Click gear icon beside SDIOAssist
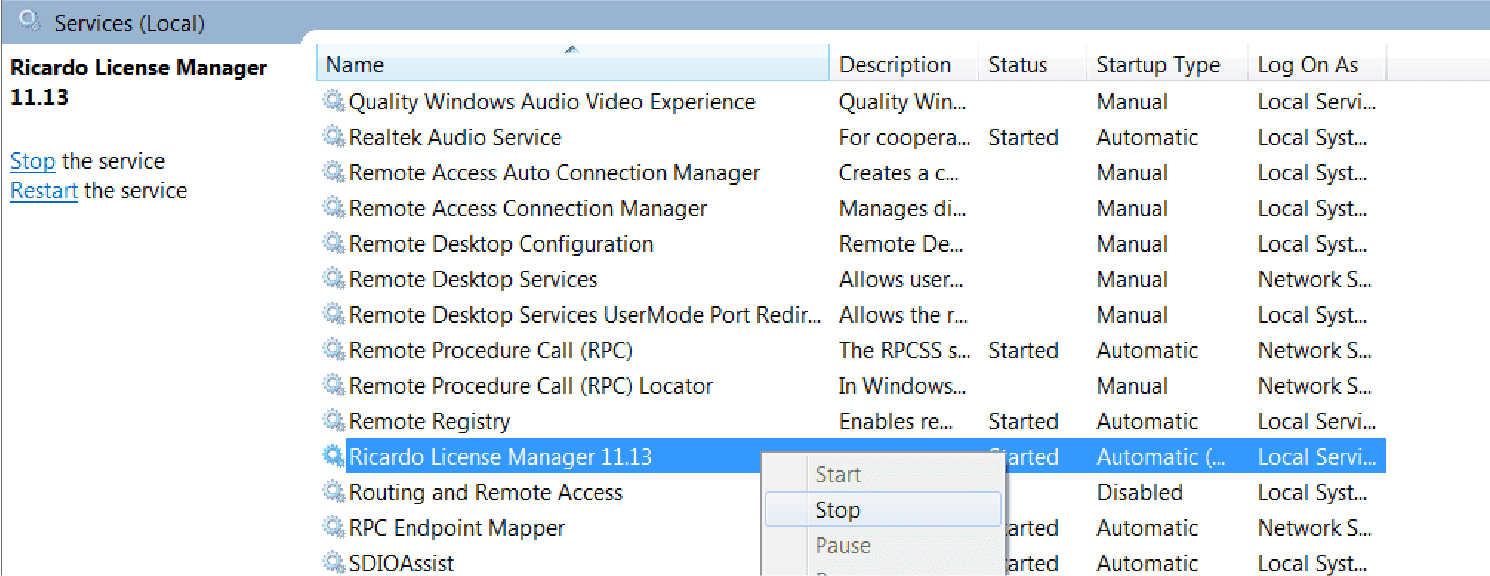Screen dimensions: 1490x576 pyautogui.click(x=333, y=563)
